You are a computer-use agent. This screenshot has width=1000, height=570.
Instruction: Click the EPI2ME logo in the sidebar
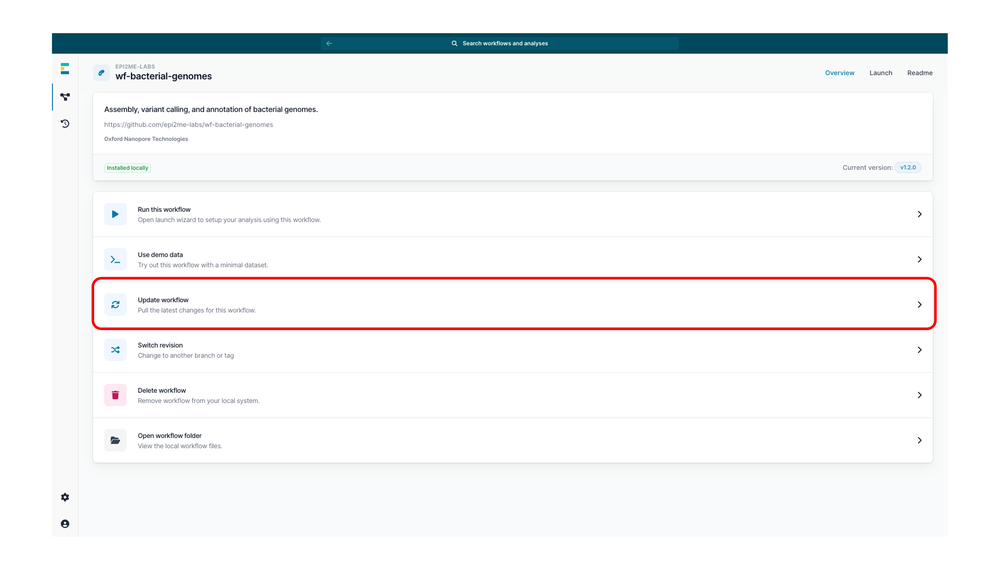[x=64, y=69]
